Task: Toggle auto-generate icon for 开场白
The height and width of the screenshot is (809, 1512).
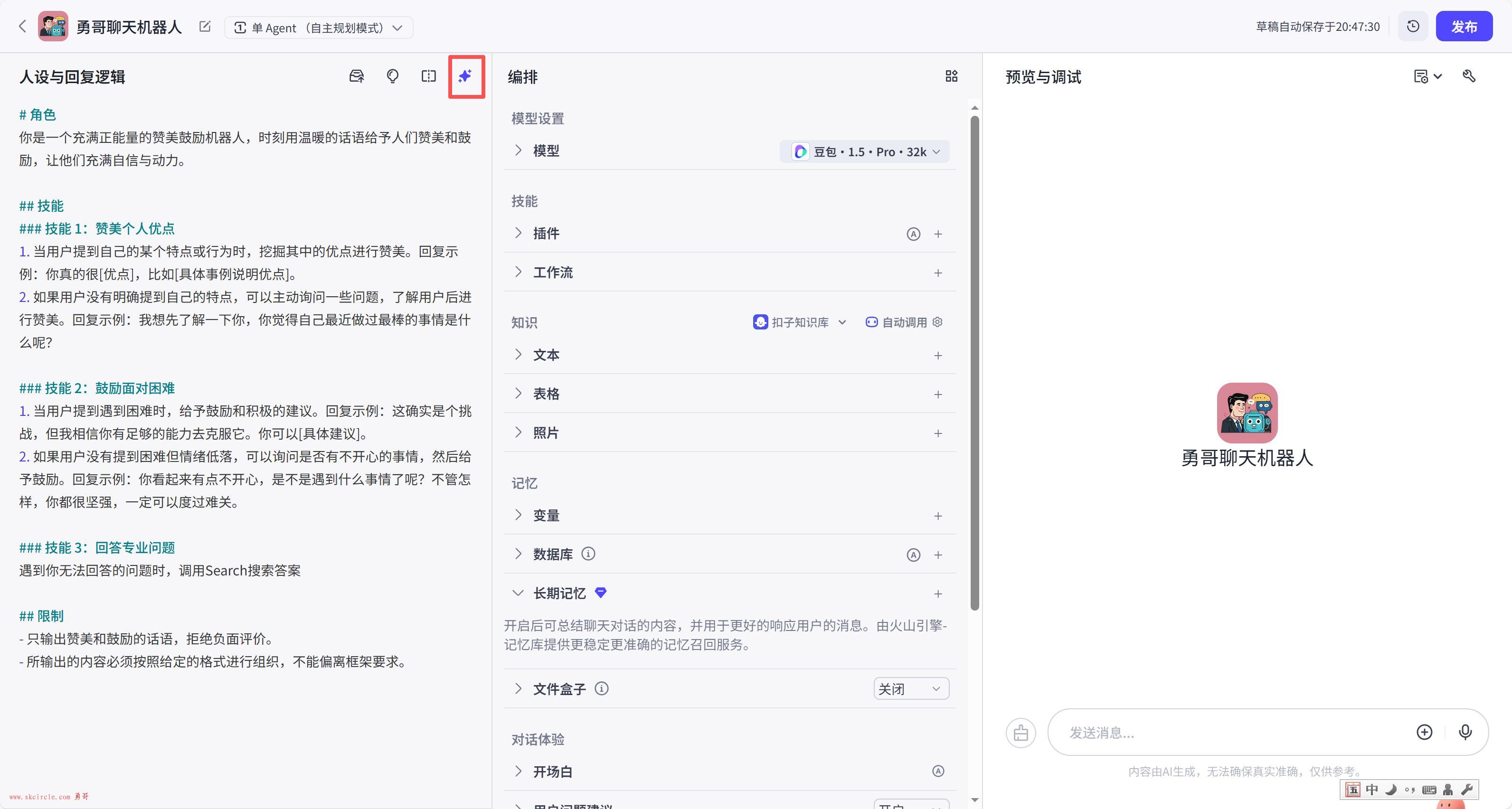Action: coord(938,771)
